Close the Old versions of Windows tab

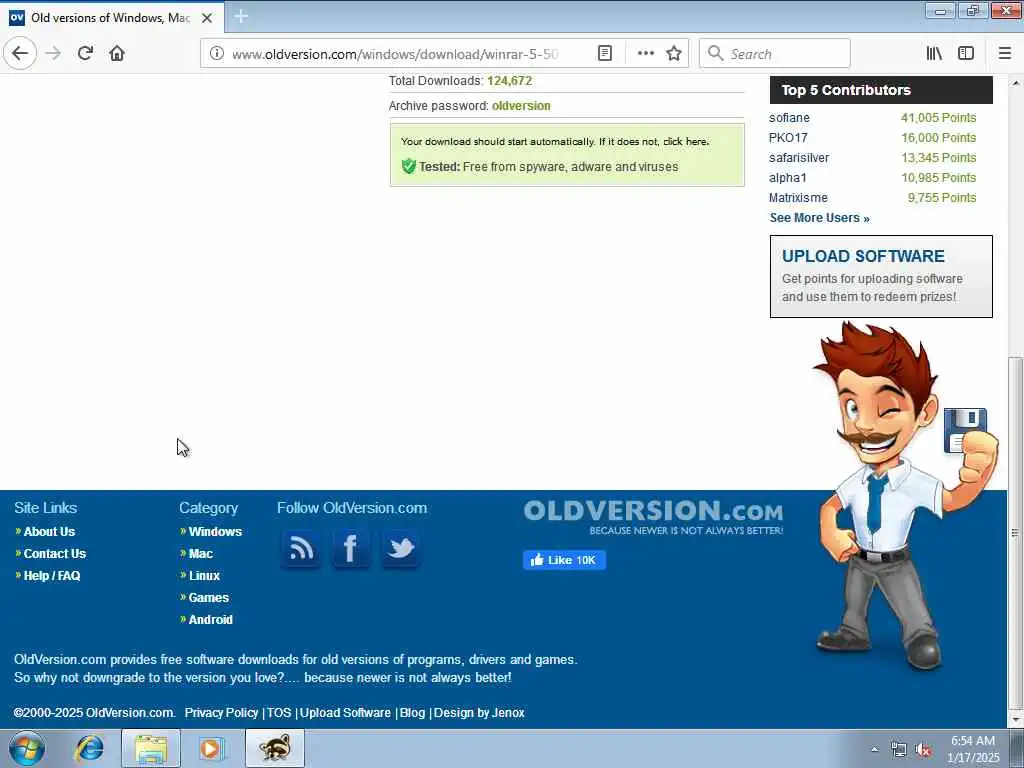[x=207, y=18]
